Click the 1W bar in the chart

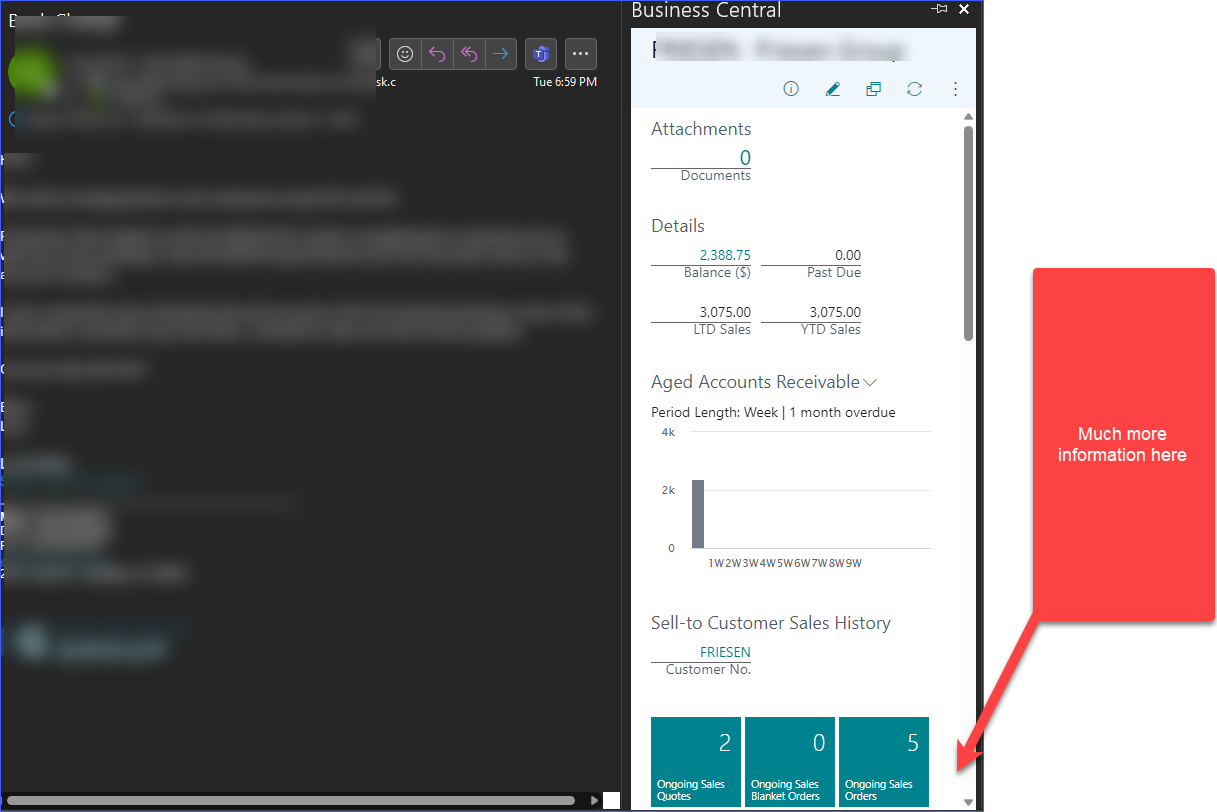pyautogui.click(x=698, y=514)
